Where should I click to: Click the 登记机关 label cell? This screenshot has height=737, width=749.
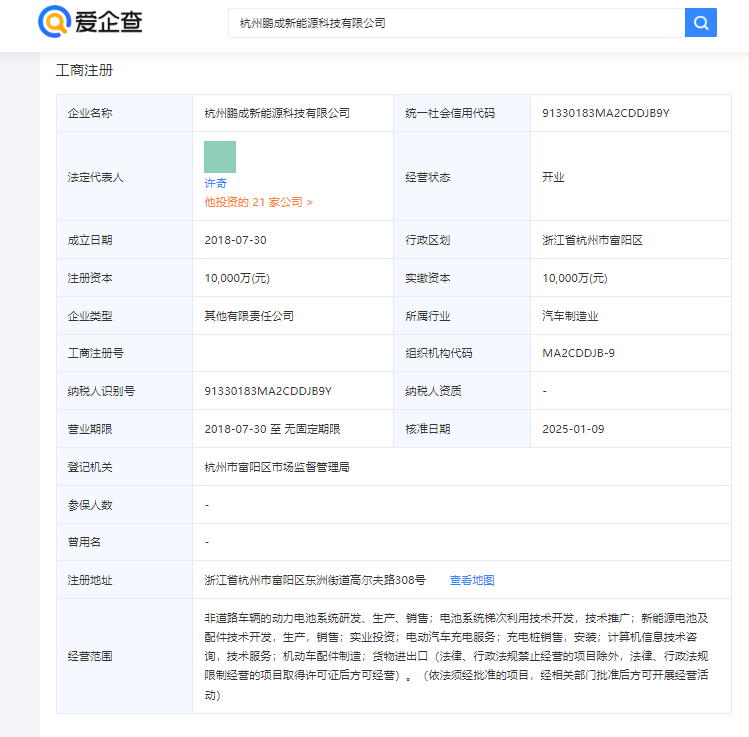(x=125, y=467)
